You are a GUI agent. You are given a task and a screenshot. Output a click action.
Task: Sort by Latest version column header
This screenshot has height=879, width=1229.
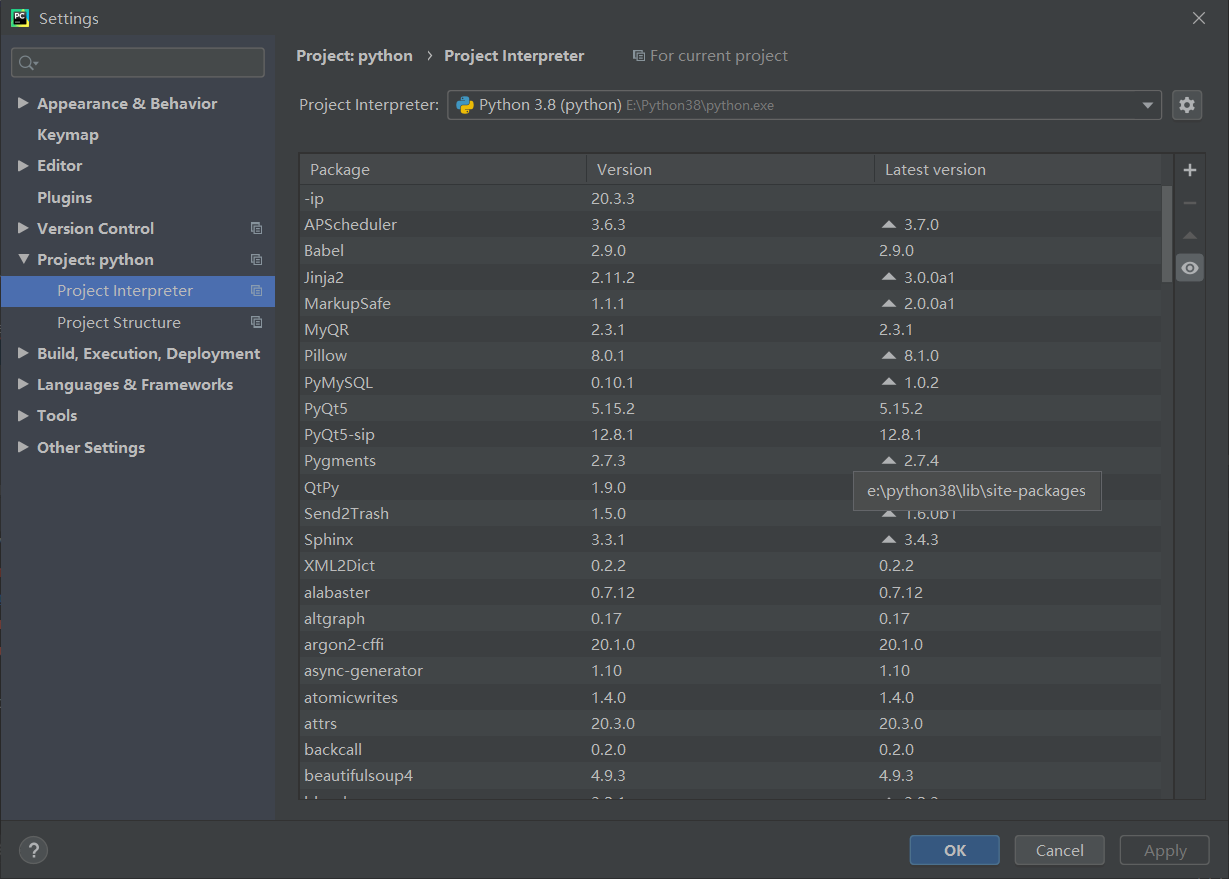click(x=1018, y=169)
